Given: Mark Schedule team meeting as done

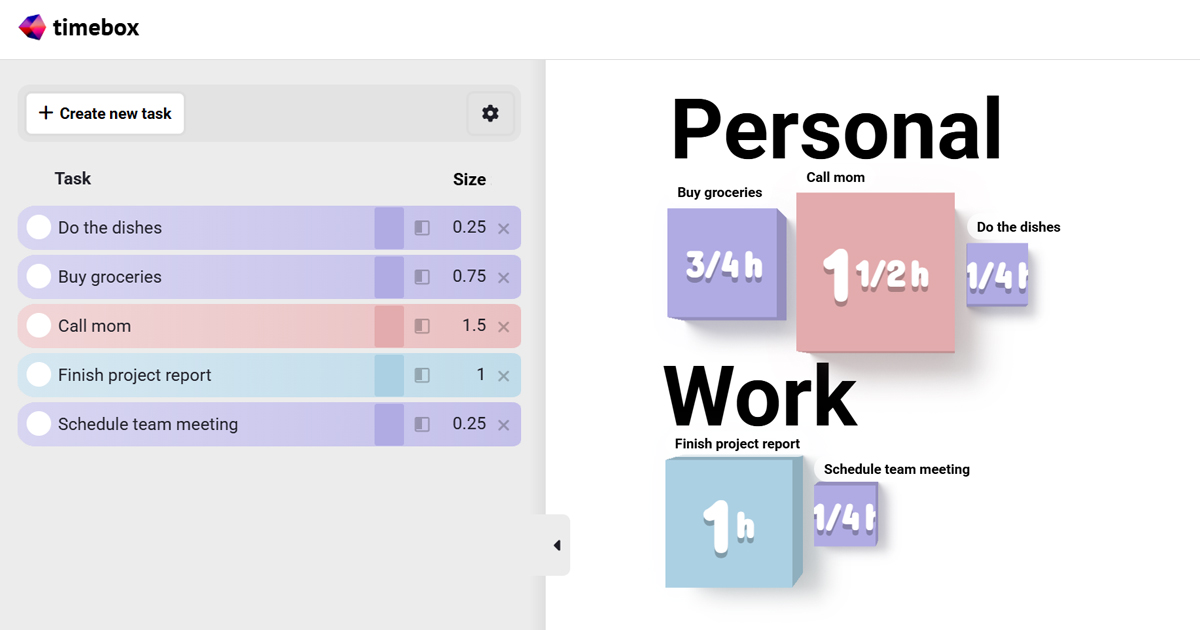Looking at the screenshot, I should pyautogui.click(x=38, y=423).
